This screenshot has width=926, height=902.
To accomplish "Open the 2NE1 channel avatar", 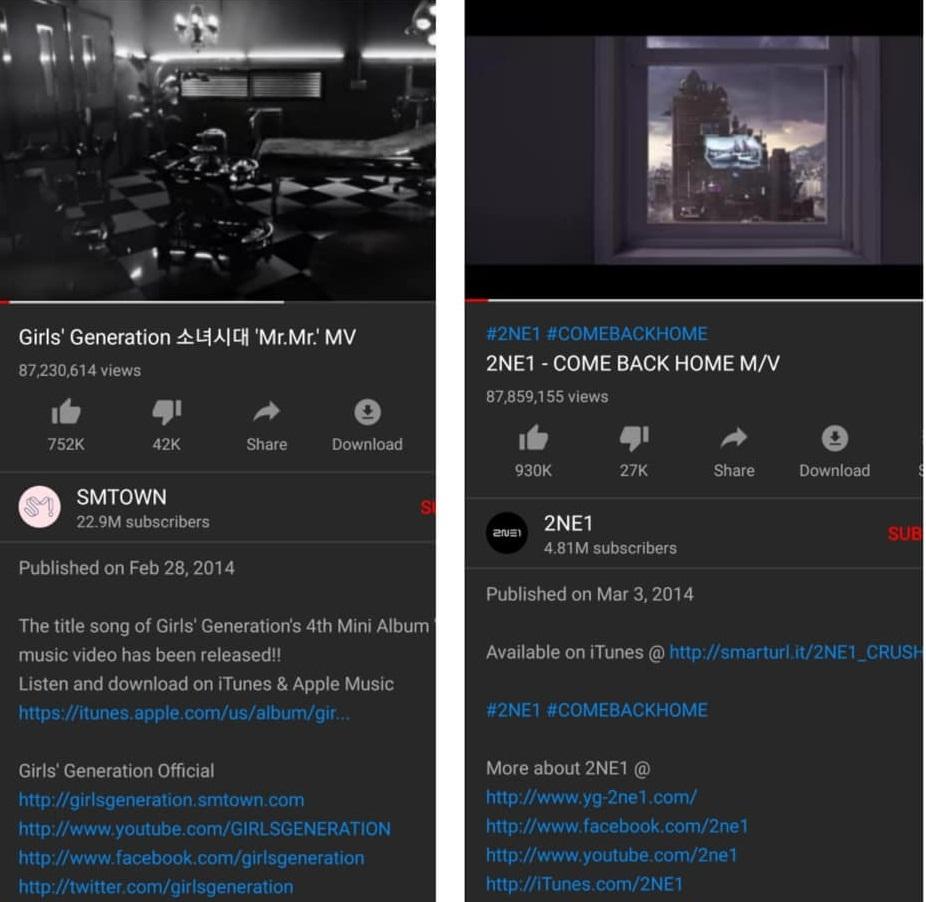I will [x=507, y=533].
